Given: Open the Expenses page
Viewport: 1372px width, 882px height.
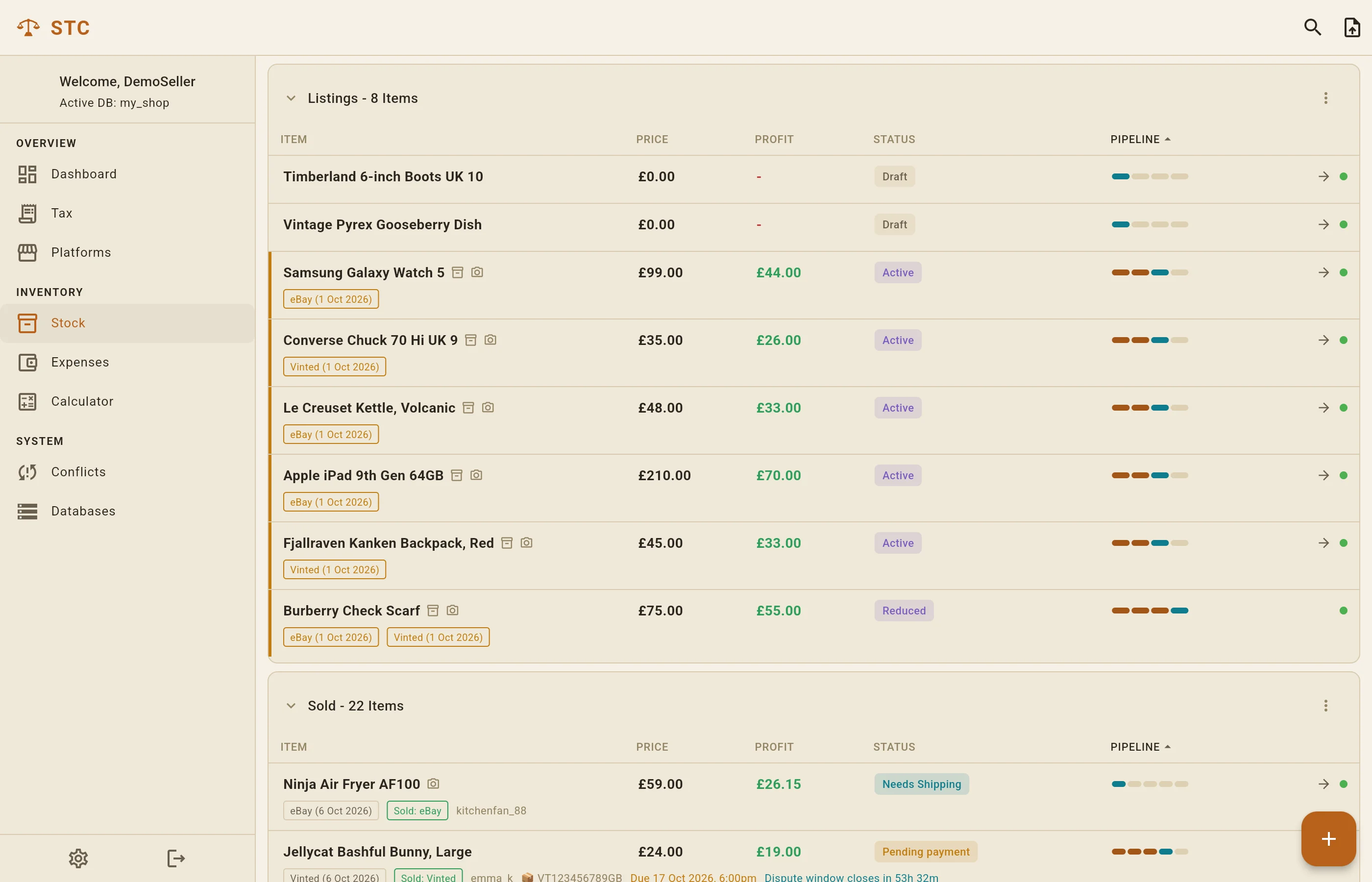Looking at the screenshot, I should click(x=127, y=363).
